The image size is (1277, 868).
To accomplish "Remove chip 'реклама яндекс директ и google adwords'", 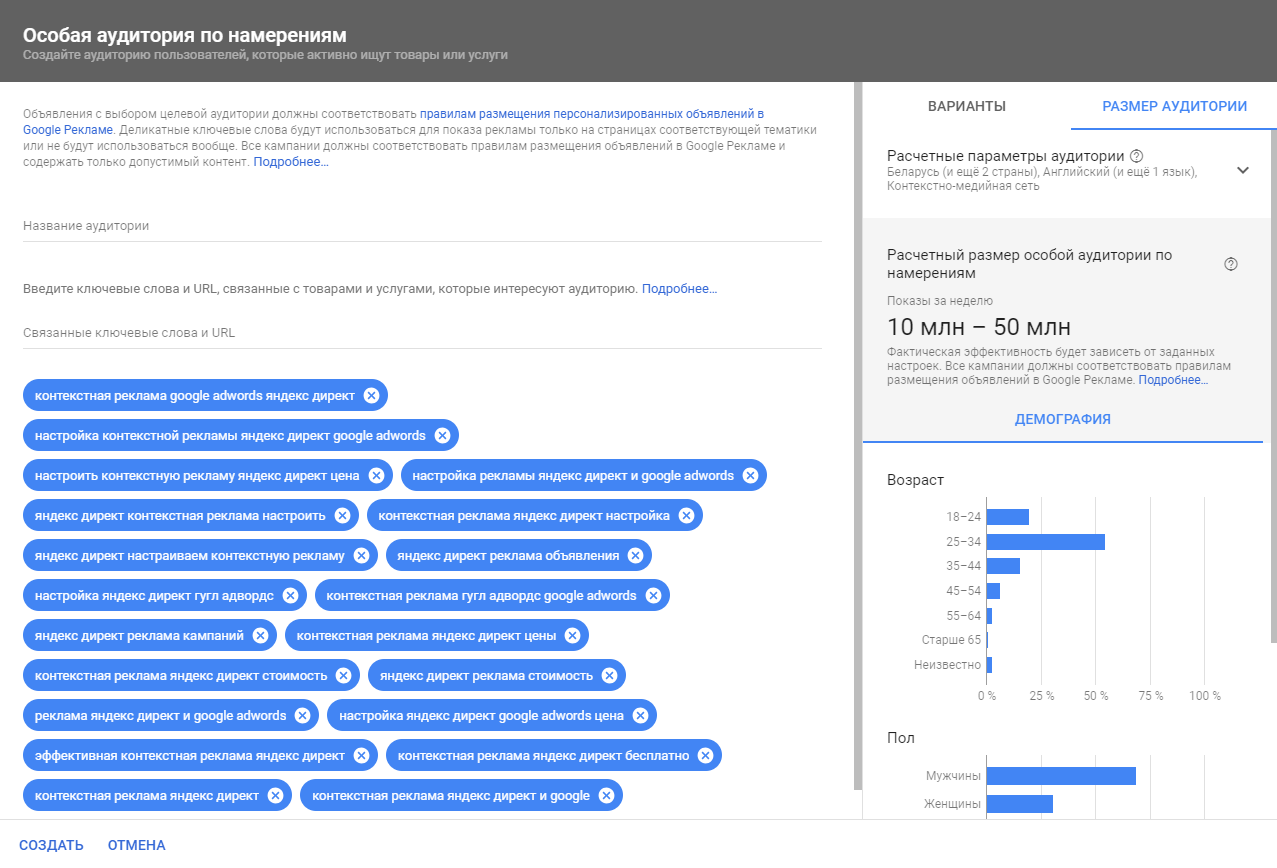I will 303,716.
